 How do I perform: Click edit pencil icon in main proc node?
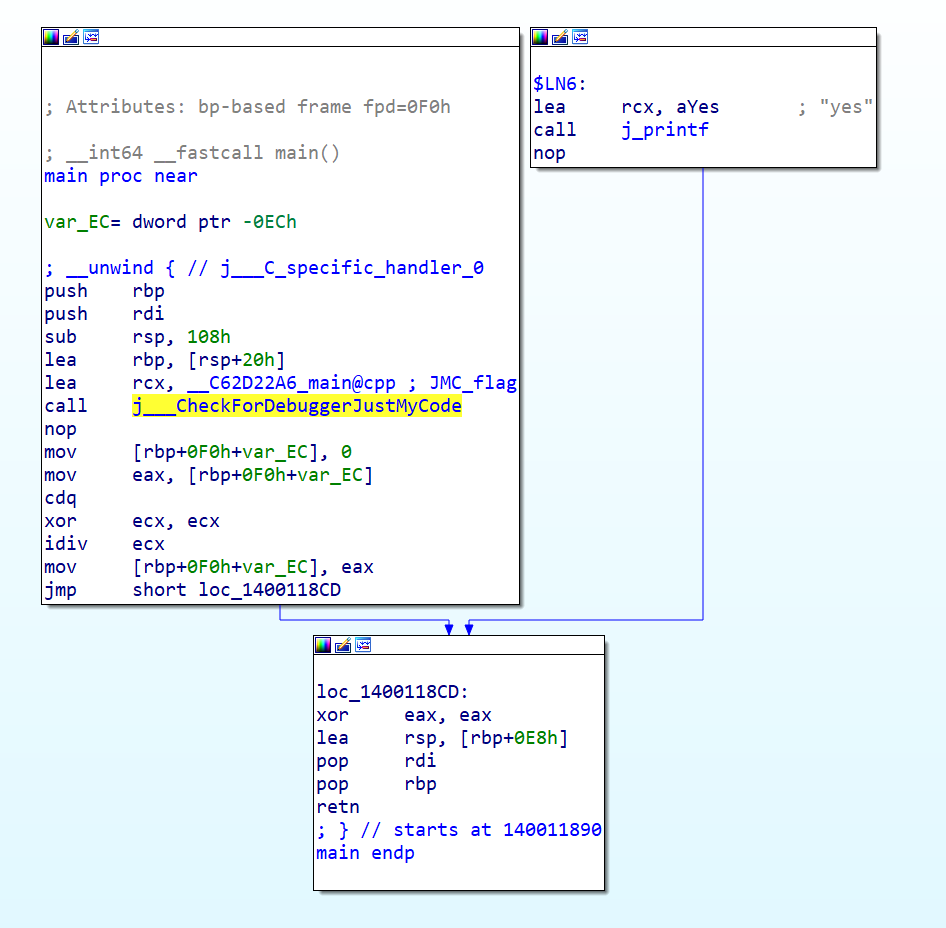coord(71,37)
